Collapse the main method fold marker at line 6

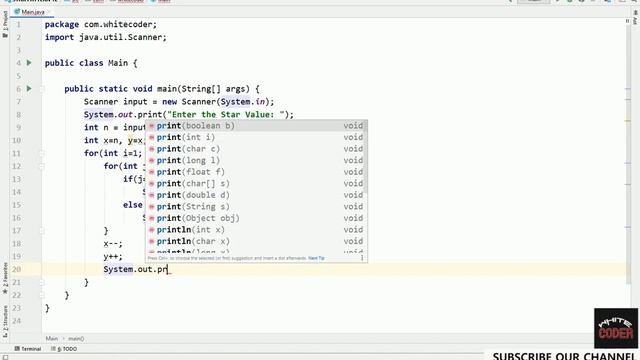pos(42,89)
